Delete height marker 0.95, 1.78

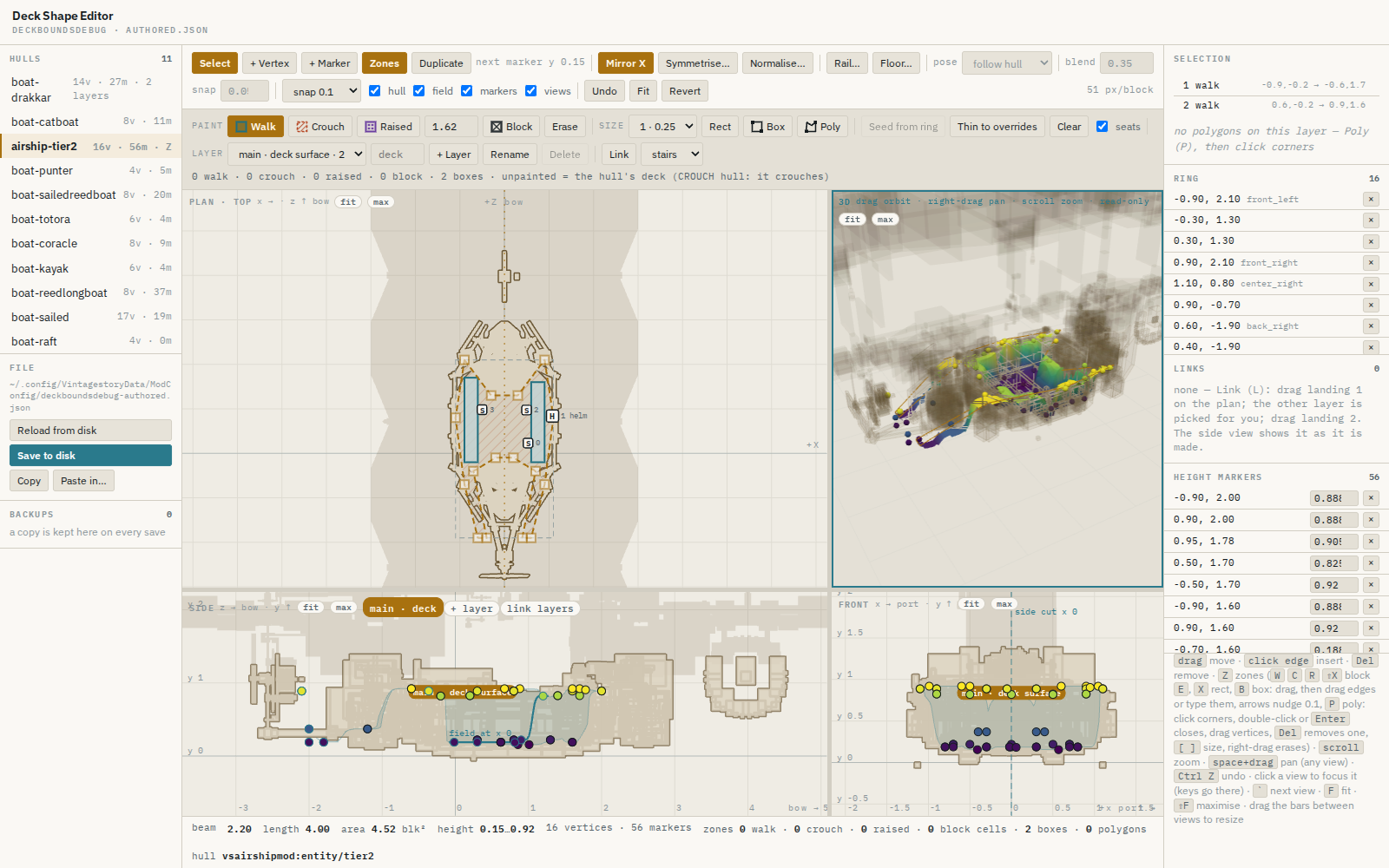coord(1371,542)
